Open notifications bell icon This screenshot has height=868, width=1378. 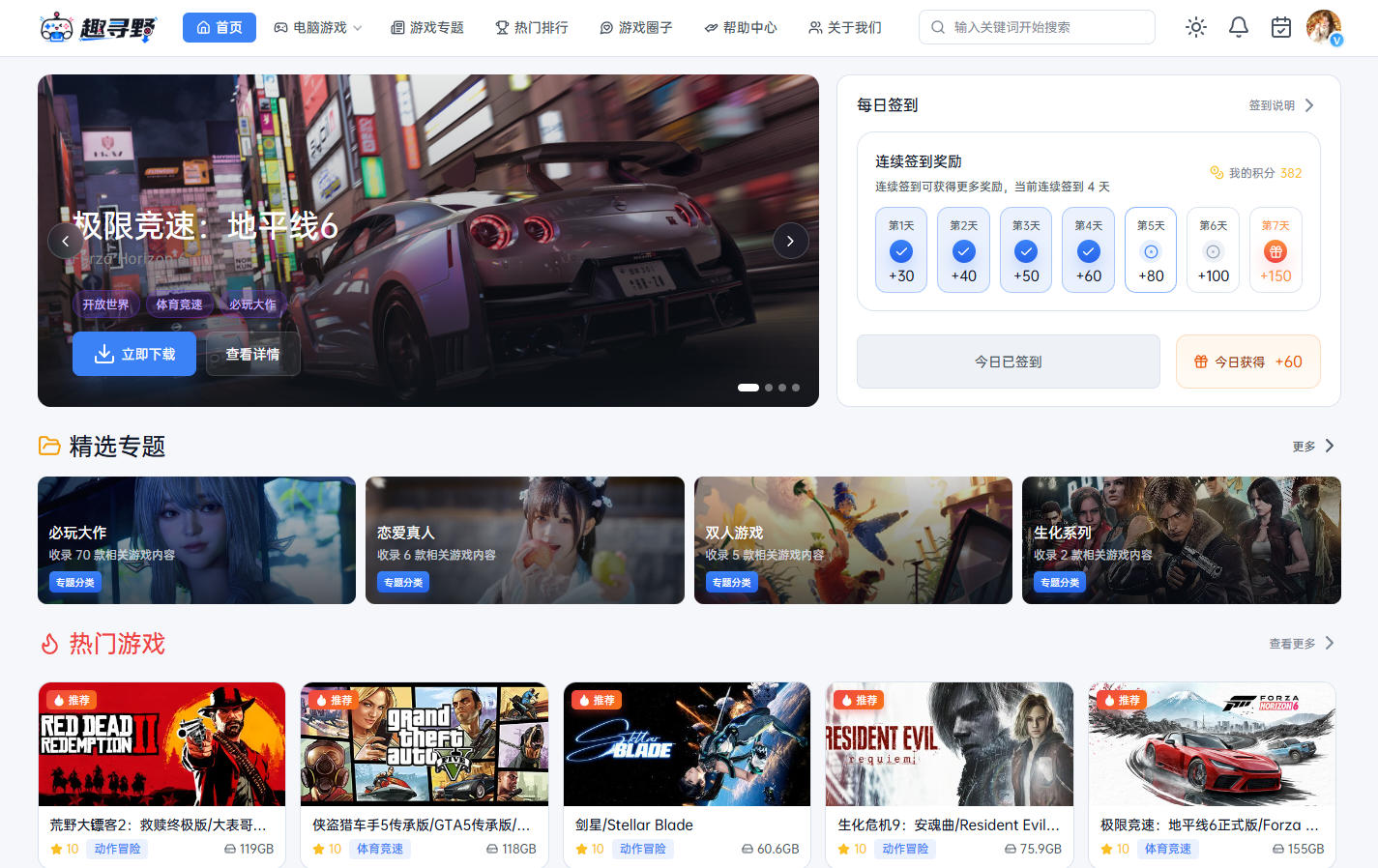pyautogui.click(x=1239, y=27)
